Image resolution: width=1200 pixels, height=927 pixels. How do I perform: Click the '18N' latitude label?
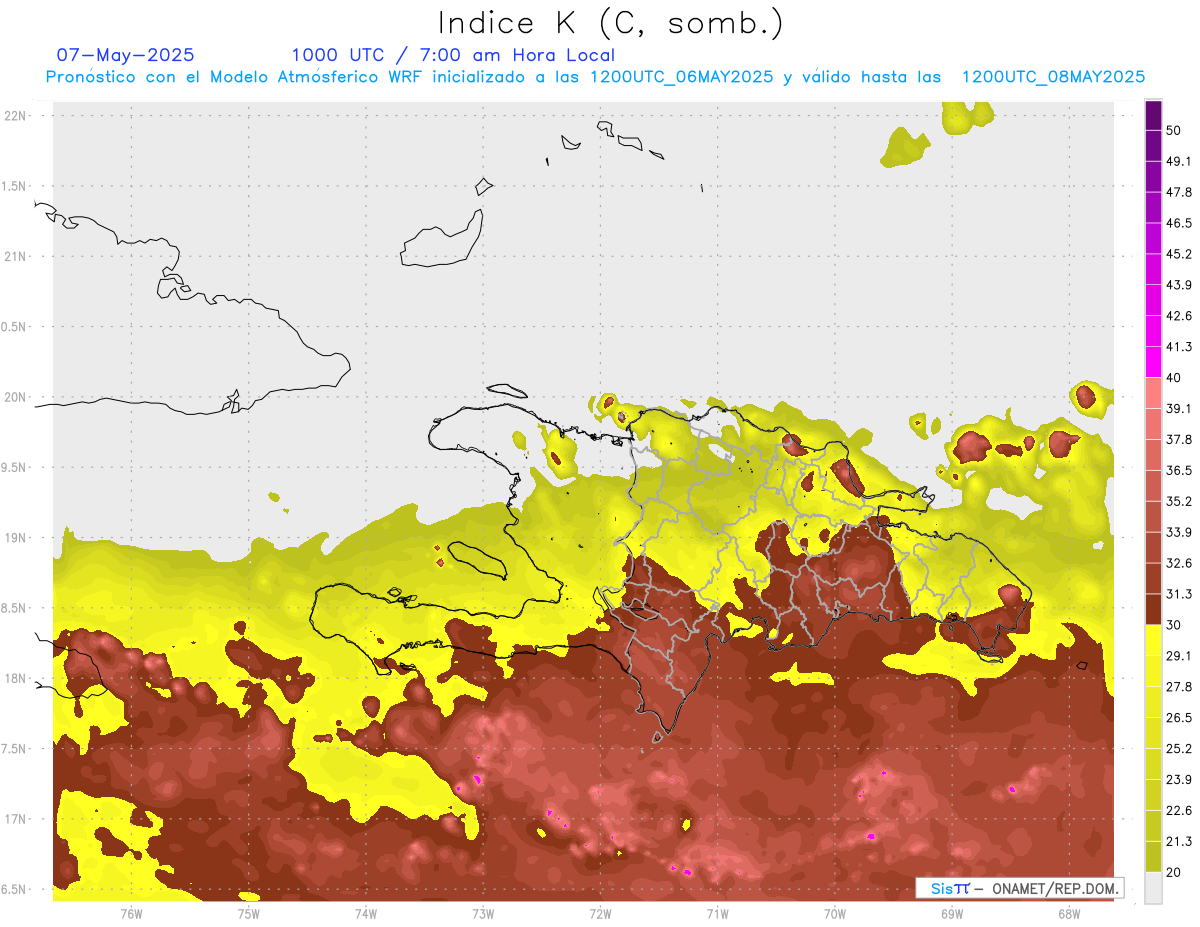click(16, 679)
